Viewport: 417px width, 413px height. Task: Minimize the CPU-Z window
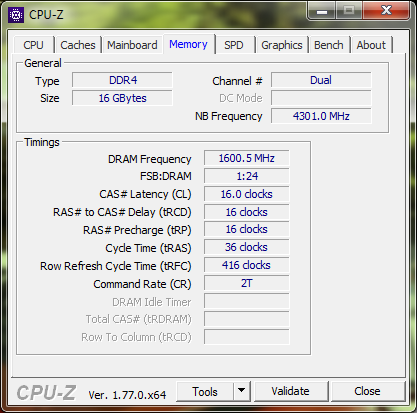coord(322,11)
